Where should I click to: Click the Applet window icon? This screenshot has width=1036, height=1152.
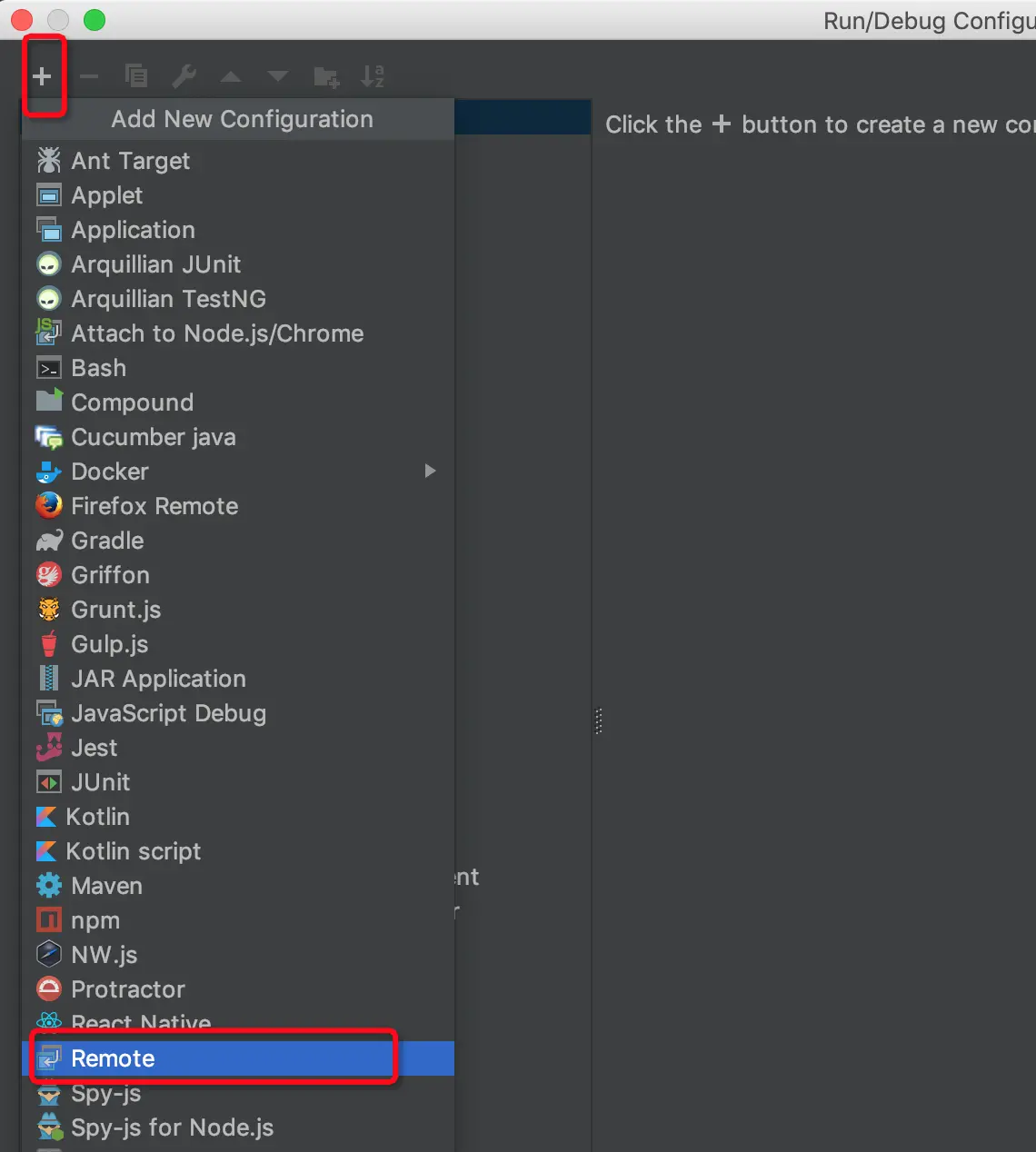click(x=49, y=195)
